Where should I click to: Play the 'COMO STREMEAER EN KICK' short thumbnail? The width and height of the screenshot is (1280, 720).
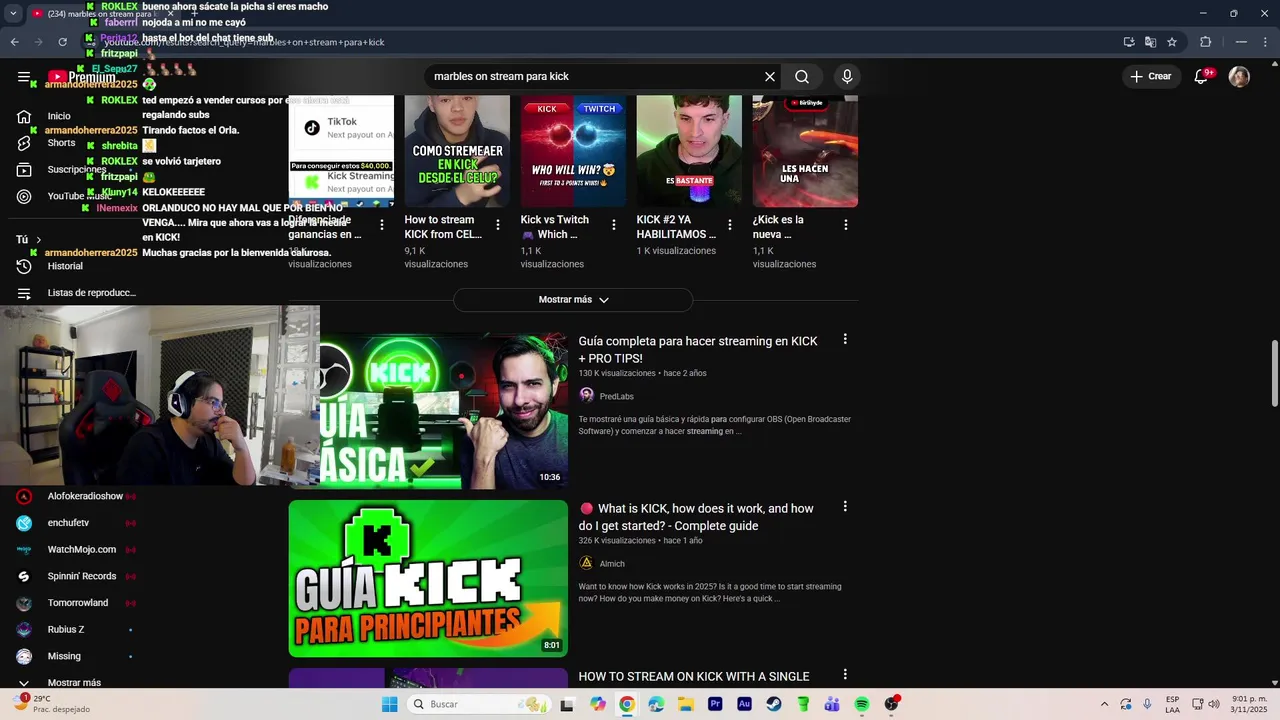[457, 151]
